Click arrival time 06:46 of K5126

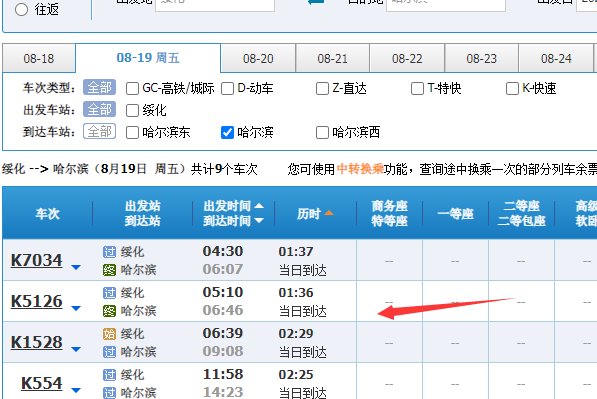(x=223, y=310)
